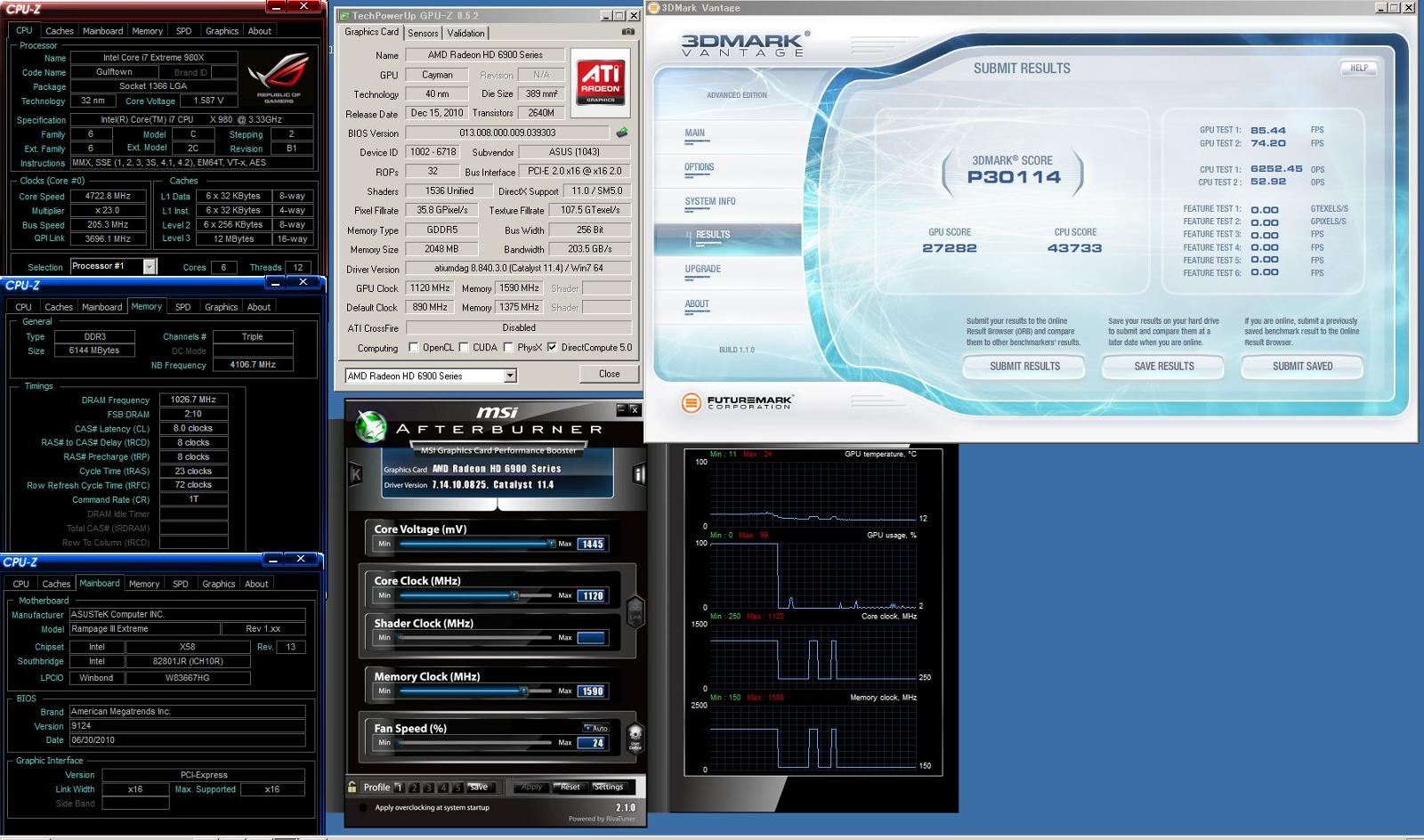Screen dimensions: 1424x840
Task: Select Afterburner profile slot 1
Action: click(x=399, y=787)
